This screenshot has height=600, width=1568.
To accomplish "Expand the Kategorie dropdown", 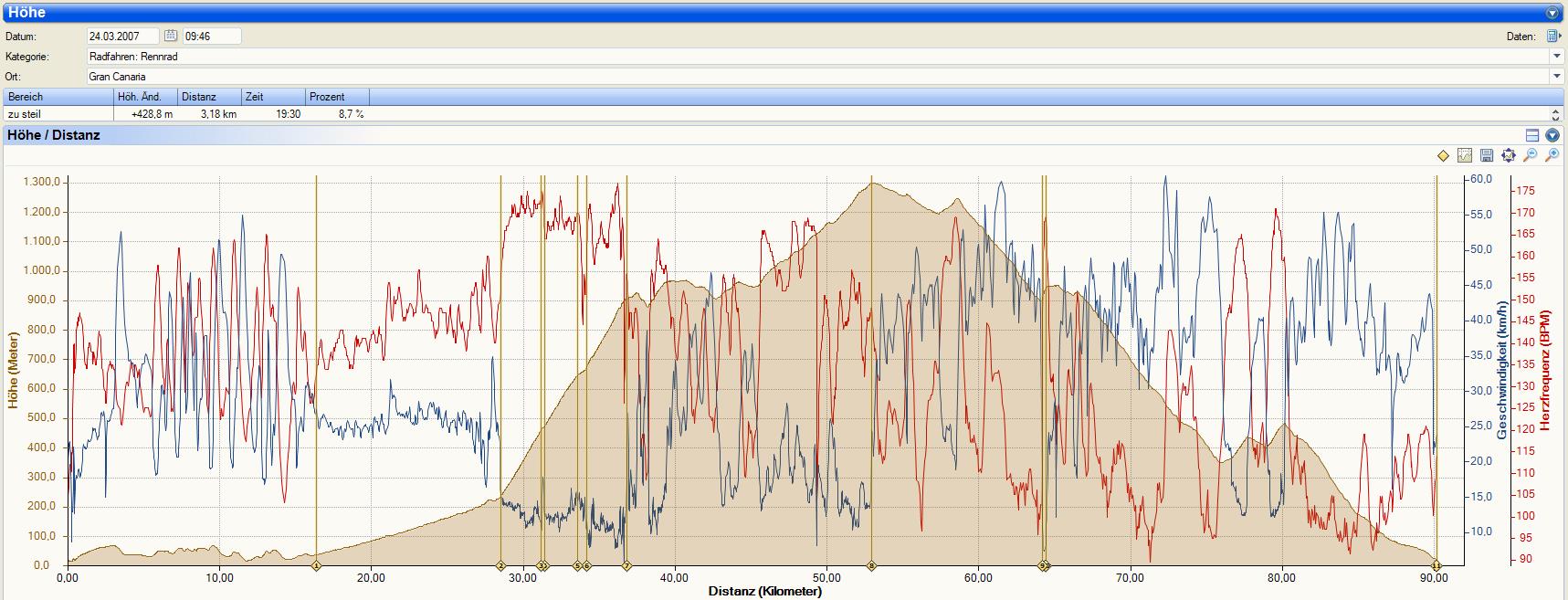I will click(1556, 57).
